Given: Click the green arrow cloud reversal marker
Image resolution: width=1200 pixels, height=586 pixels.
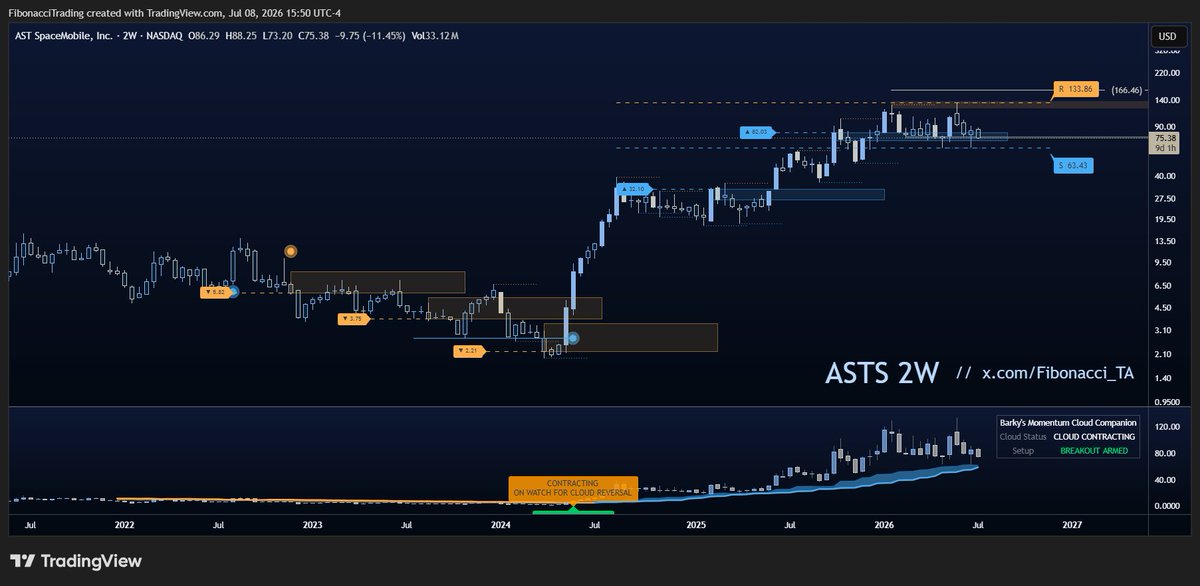Looking at the screenshot, I should coord(574,509).
